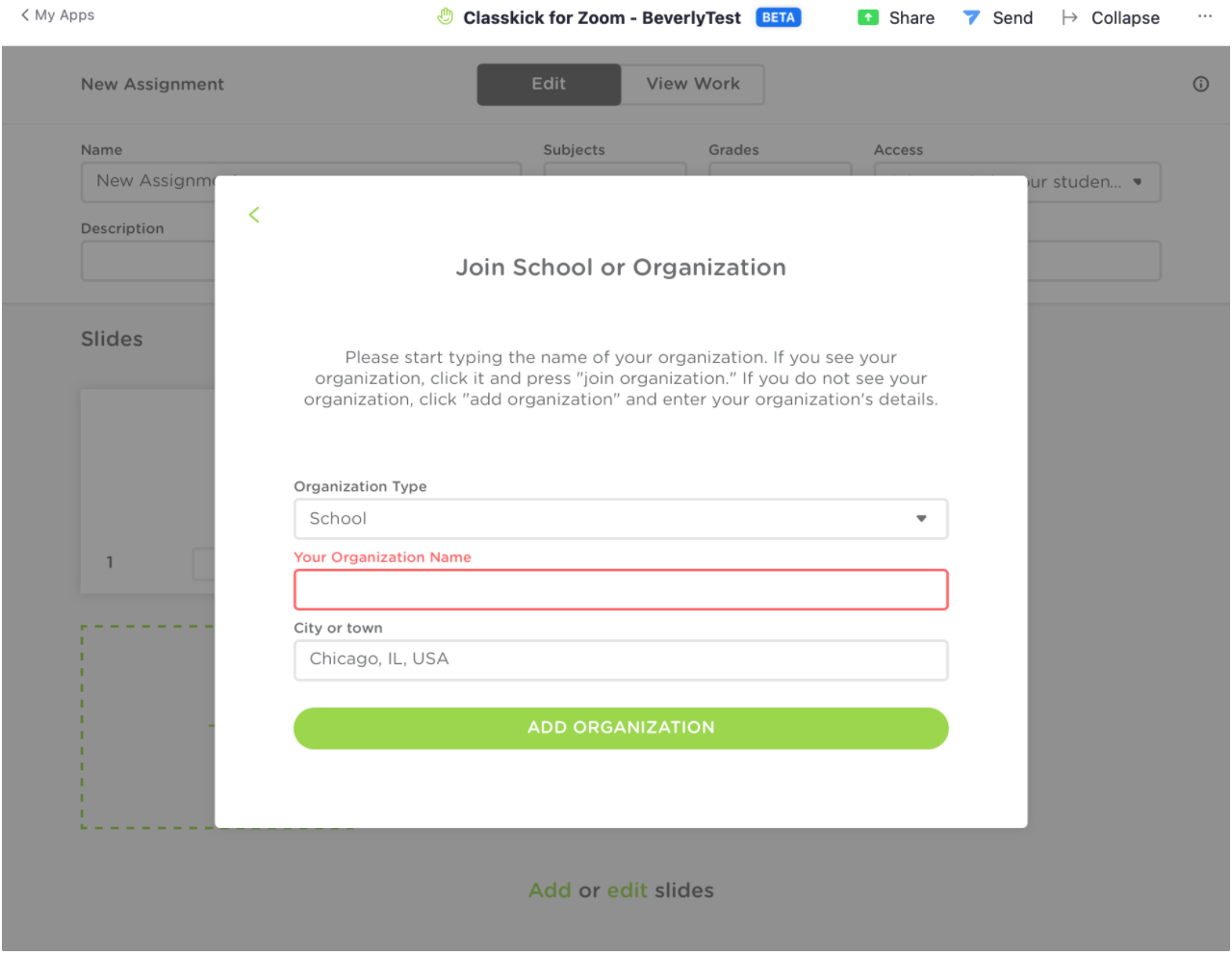Click the Classkick hand logo icon
This screenshot has width=1232, height=955.
445,17
